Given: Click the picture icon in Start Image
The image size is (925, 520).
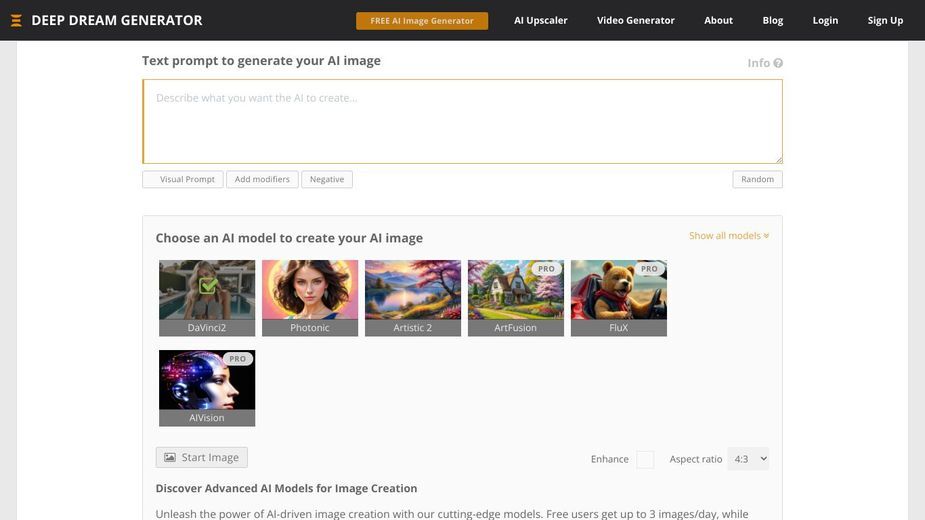Looking at the screenshot, I should [x=170, y=457].
